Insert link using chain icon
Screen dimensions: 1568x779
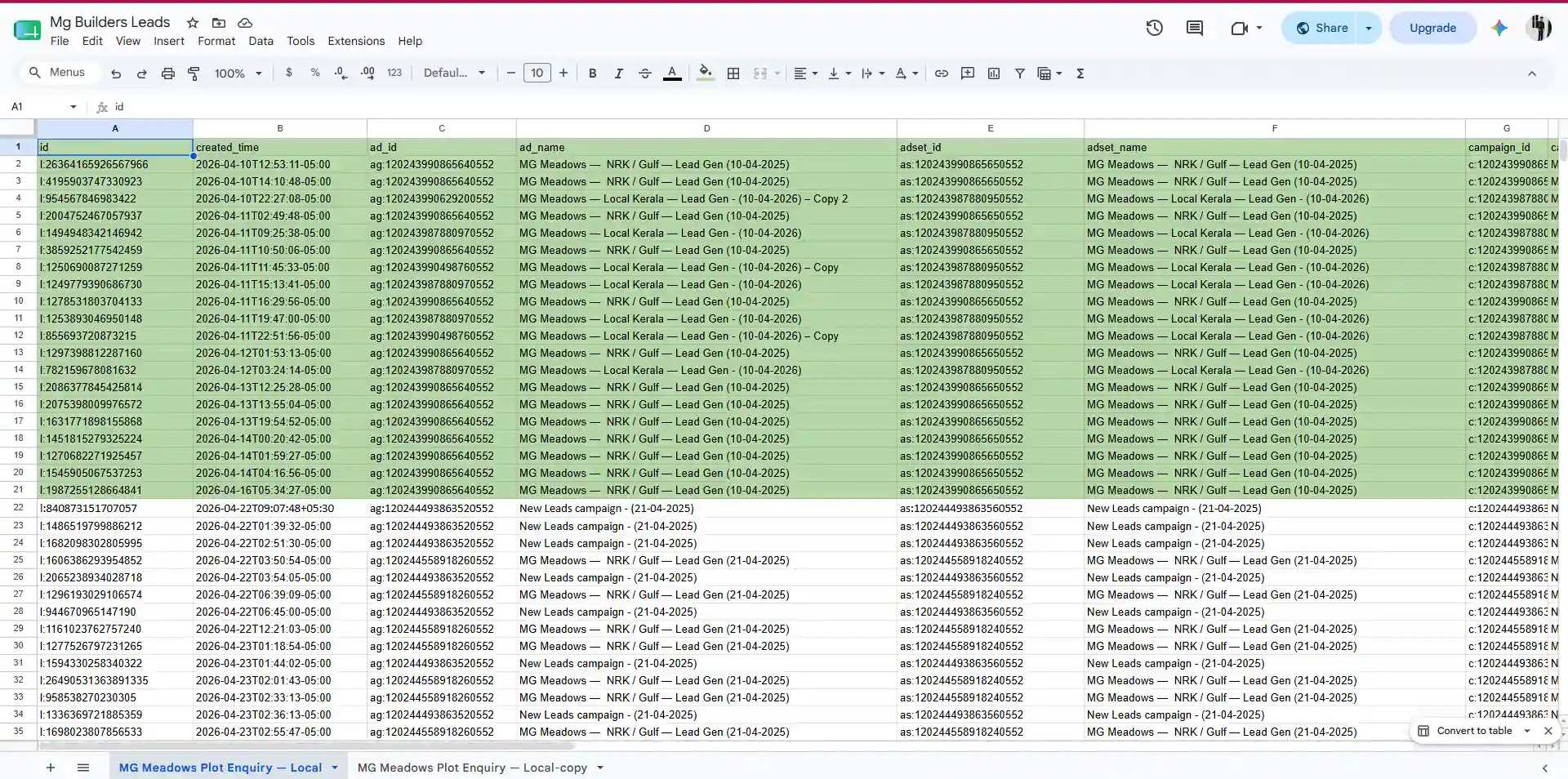942,73
